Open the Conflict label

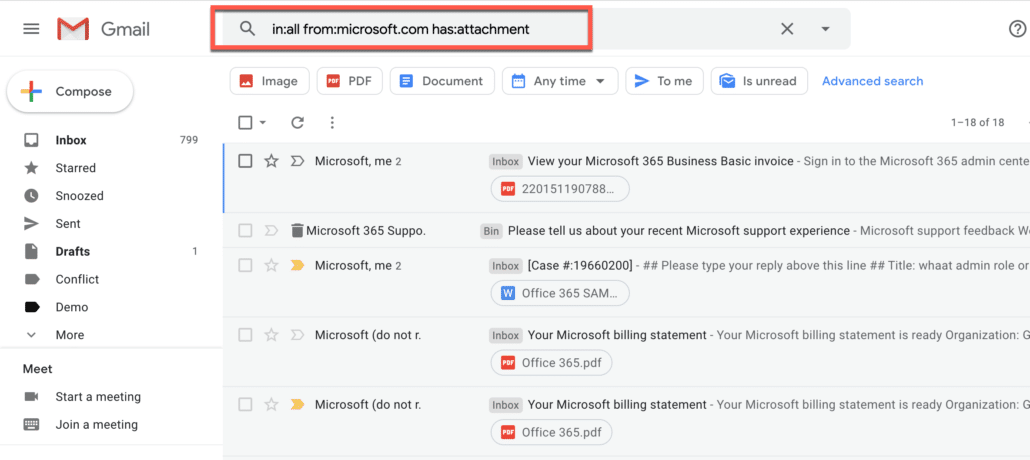click(x=77, y=279)
